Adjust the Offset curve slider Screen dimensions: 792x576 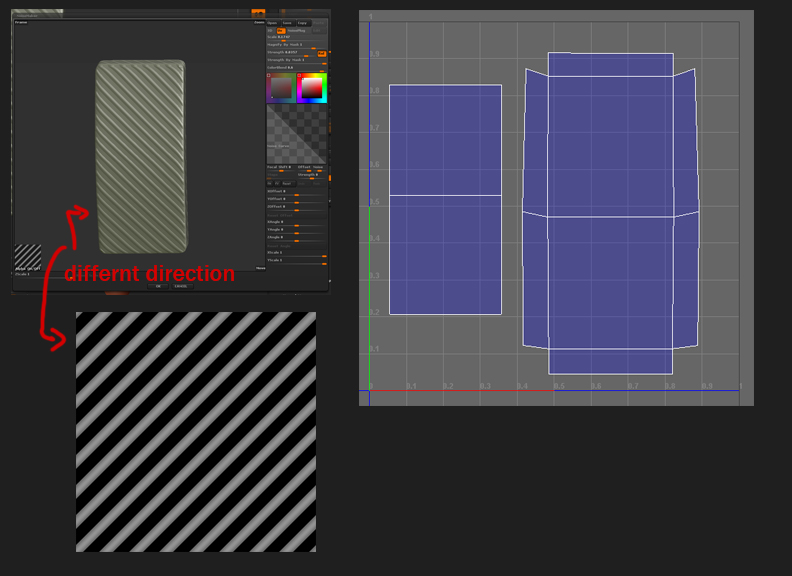(x=305, y=169)
